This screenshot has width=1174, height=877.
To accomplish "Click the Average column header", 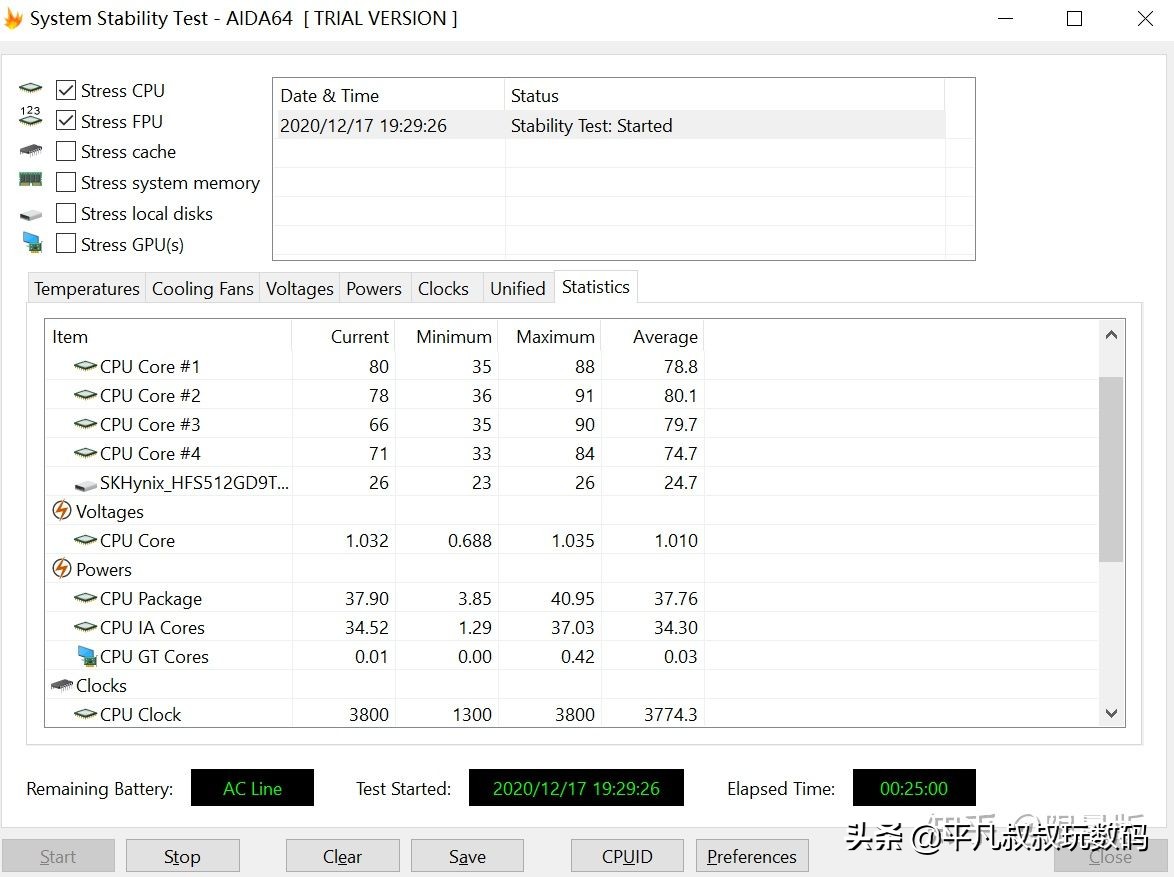I will 652,337.
